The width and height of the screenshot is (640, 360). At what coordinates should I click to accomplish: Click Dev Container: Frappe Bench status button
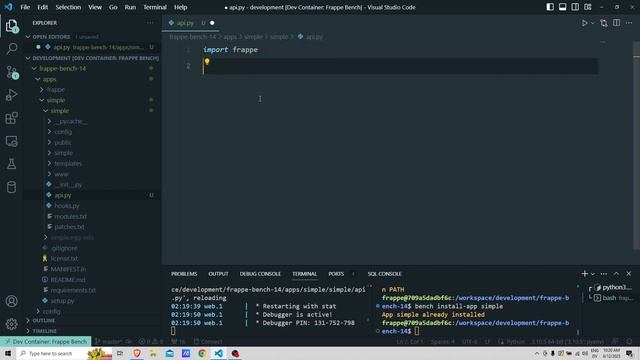point(45,342)
